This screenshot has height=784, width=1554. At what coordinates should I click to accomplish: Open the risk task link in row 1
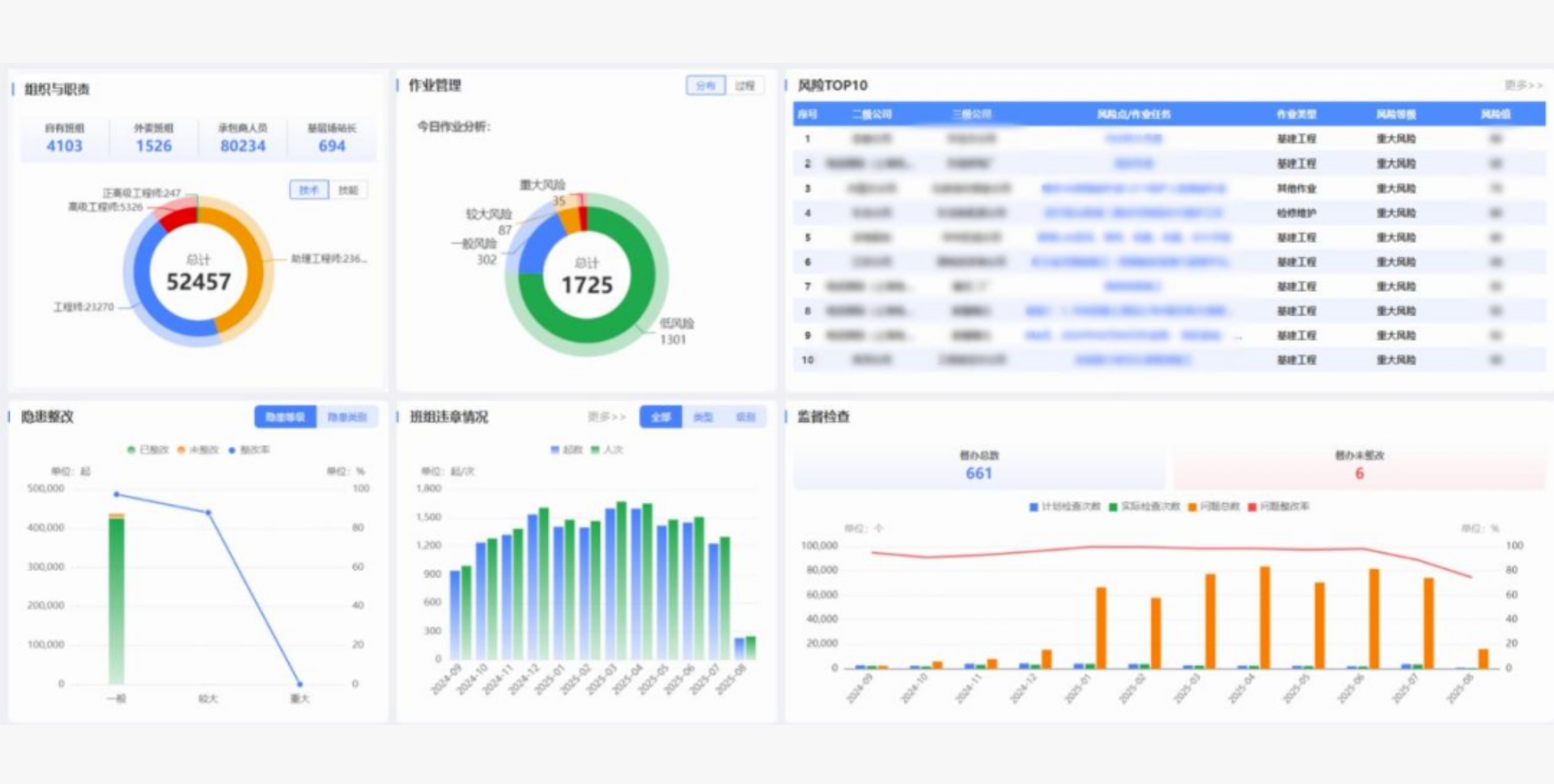[x=1133, y=139]
